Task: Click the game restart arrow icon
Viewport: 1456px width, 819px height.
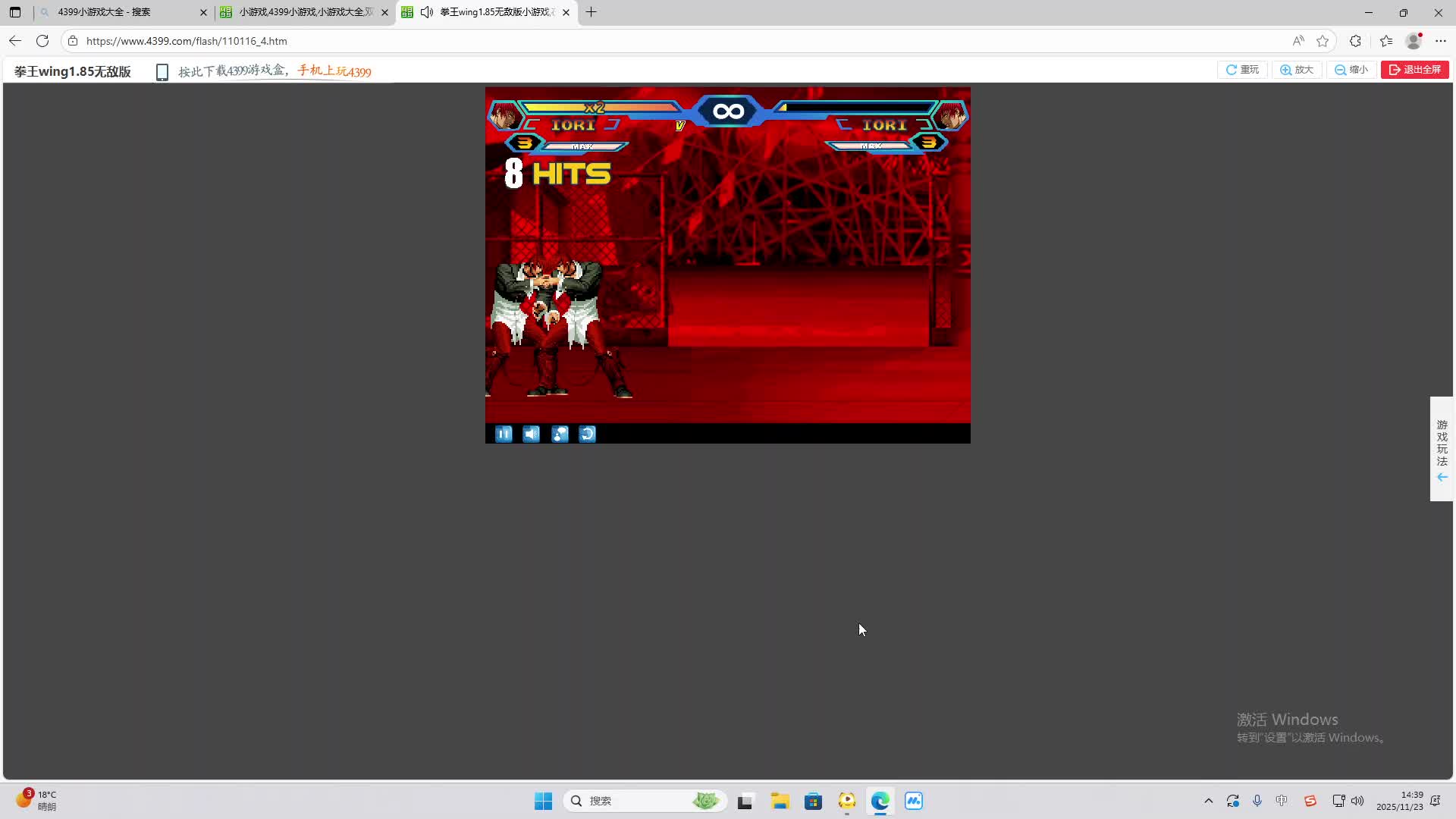Action: (x=588, y=434)
